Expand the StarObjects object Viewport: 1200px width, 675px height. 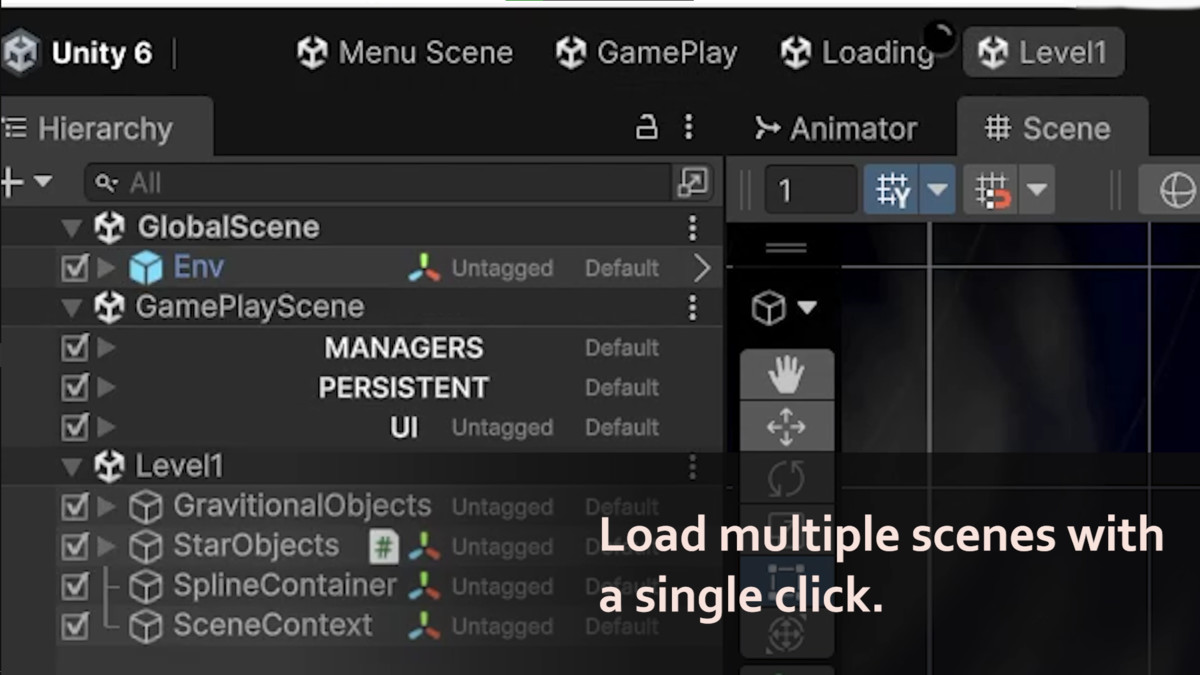pyautogui.click(x=106, y=547)
